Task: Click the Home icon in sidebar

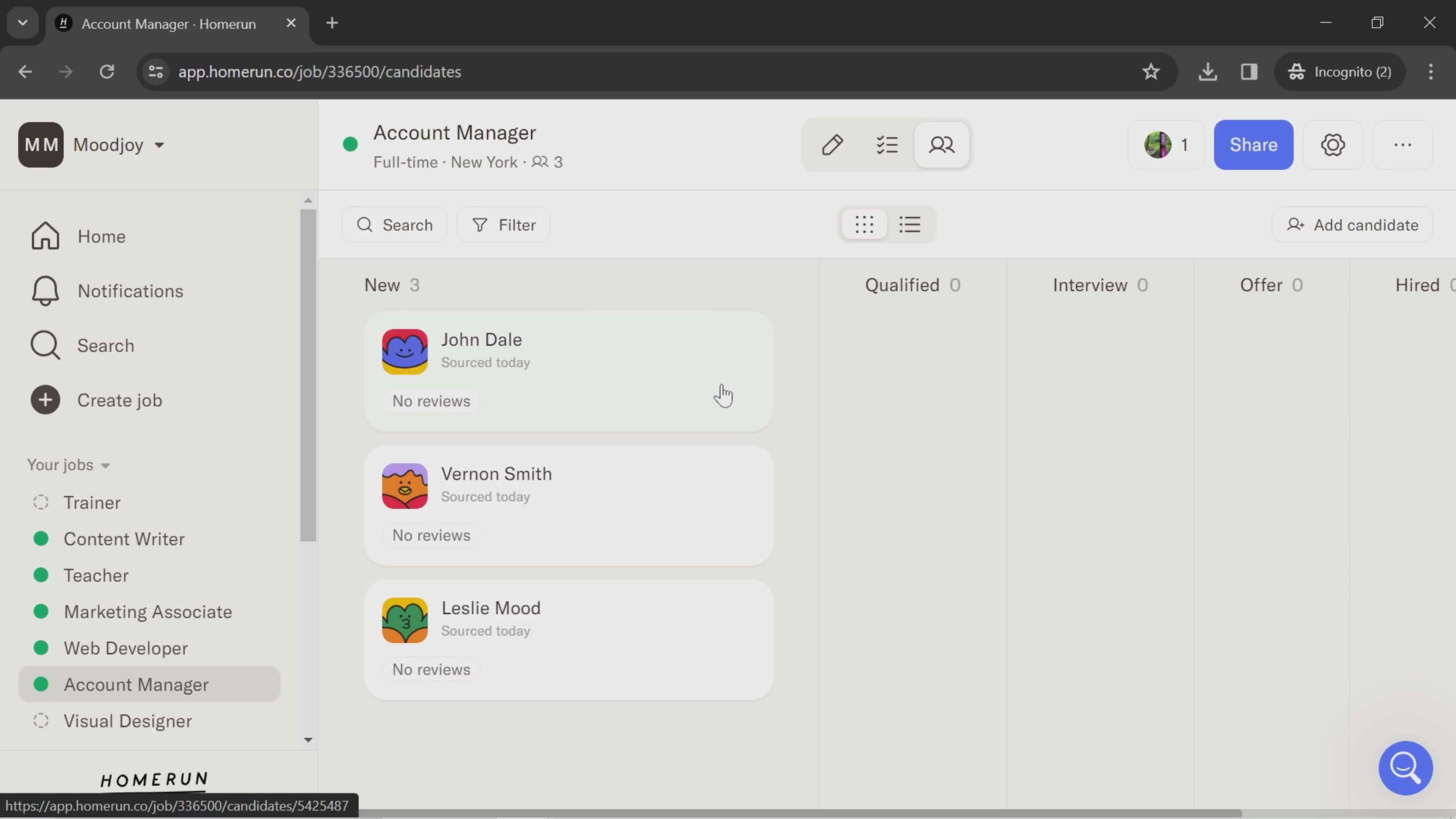Action: [x=45, y=236]
